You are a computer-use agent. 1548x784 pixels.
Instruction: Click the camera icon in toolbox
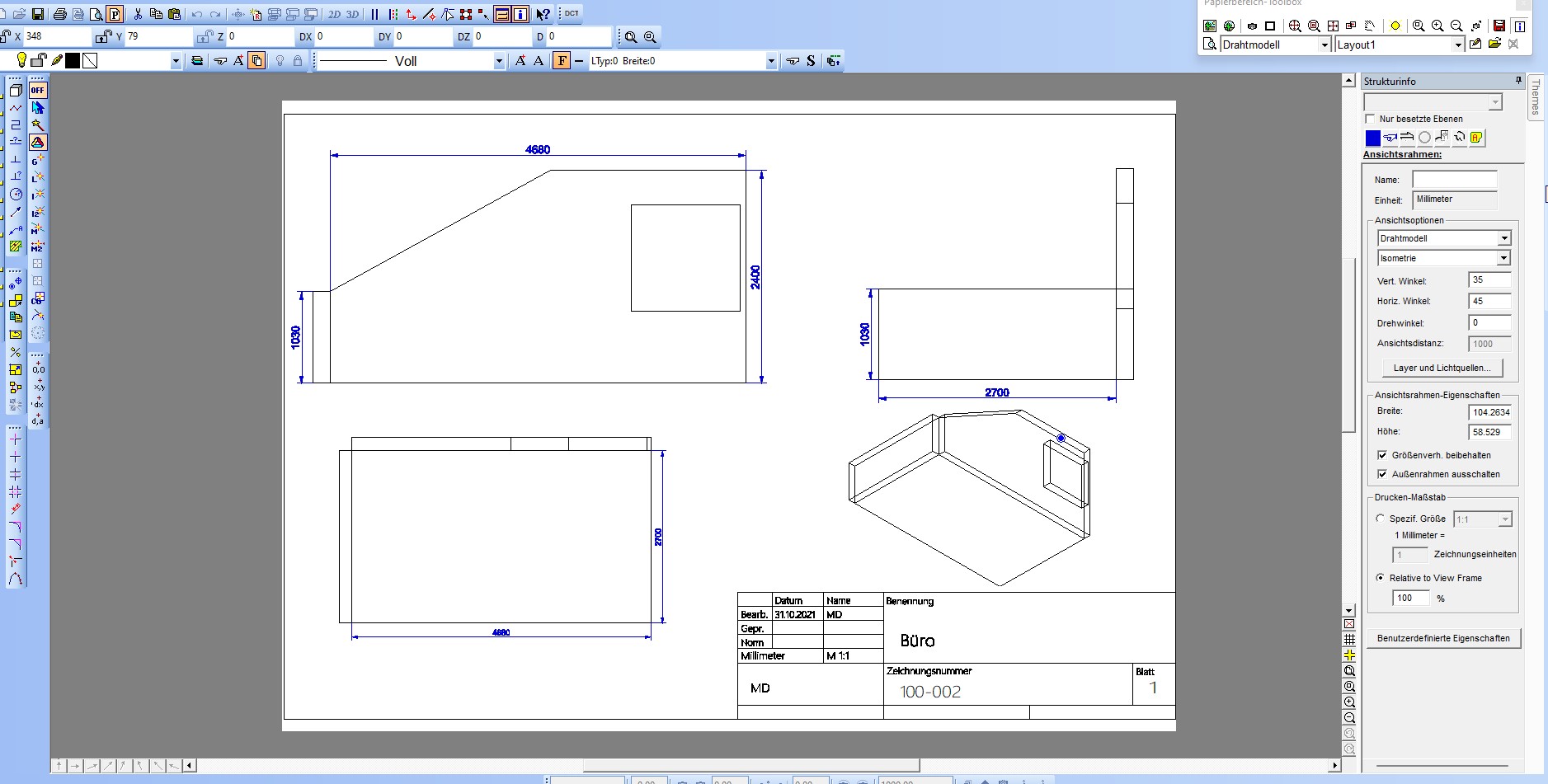pyautogui.click(x=1252, y=26)
